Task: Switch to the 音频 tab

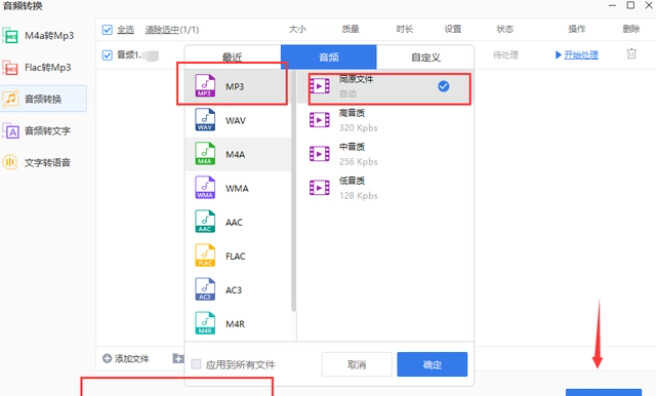Action: 328,57
